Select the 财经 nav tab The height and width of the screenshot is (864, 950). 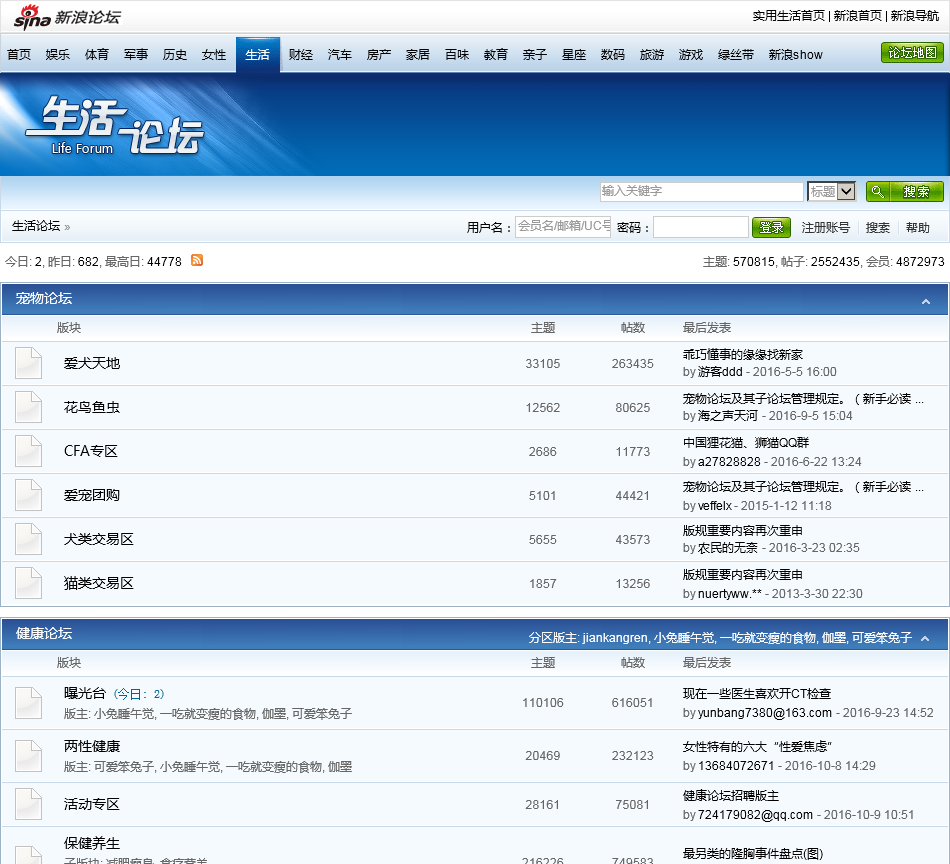(301, 55)
